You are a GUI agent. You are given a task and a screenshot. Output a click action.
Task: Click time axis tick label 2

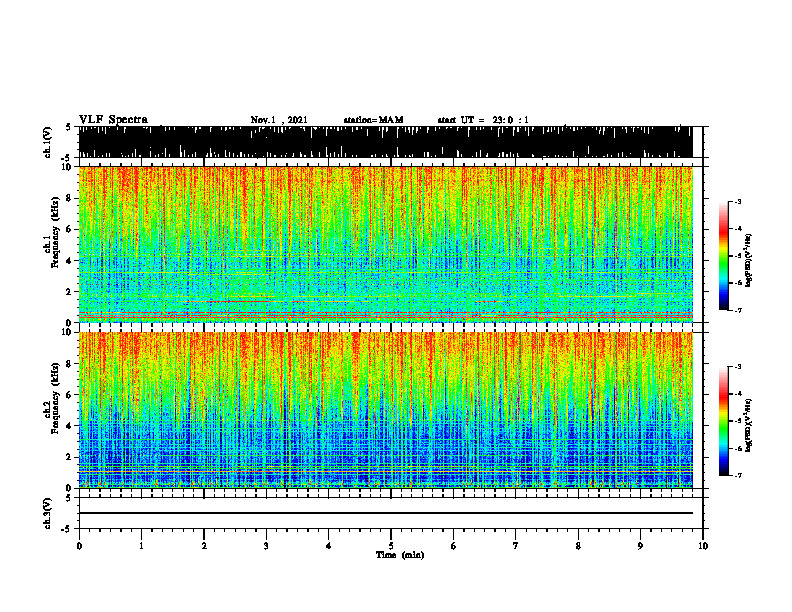[204, 546]
